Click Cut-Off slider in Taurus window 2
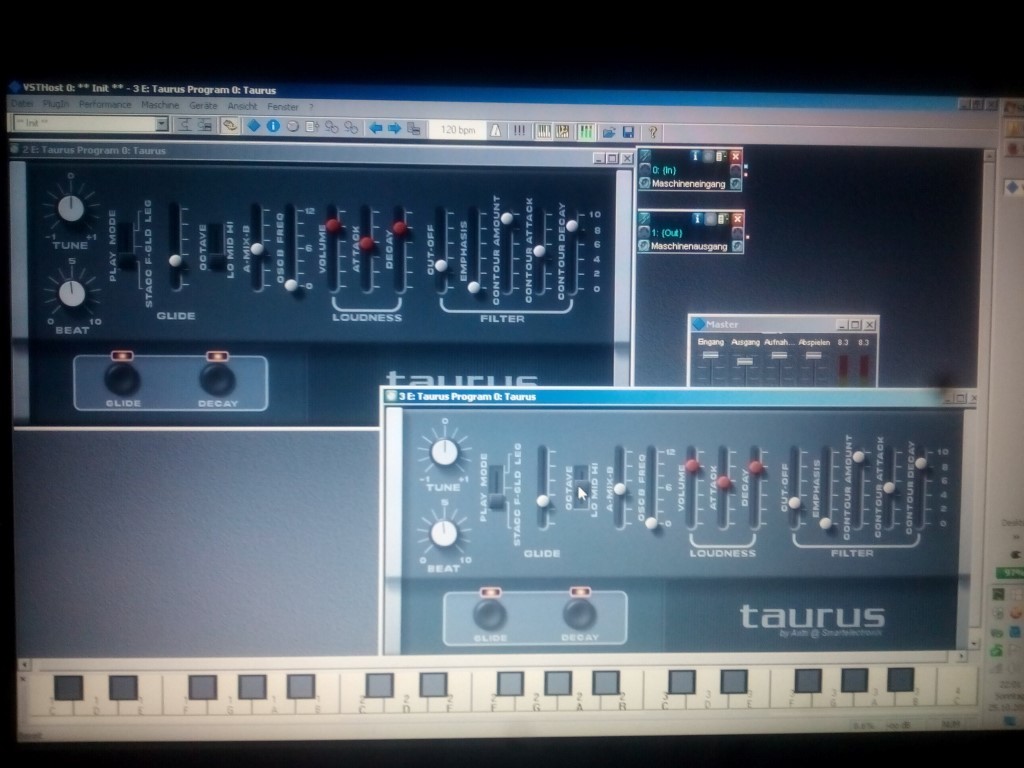This screenshot has width=1024, height=768. 441,265
